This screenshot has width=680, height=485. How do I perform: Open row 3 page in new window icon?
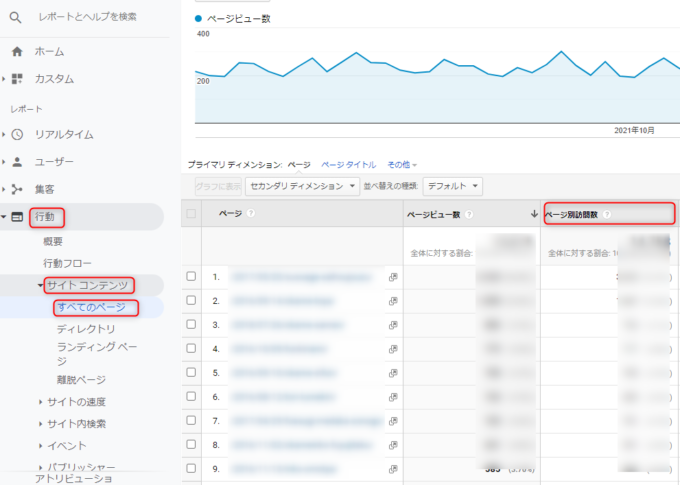pyautogui.click(x=393, y=325)
